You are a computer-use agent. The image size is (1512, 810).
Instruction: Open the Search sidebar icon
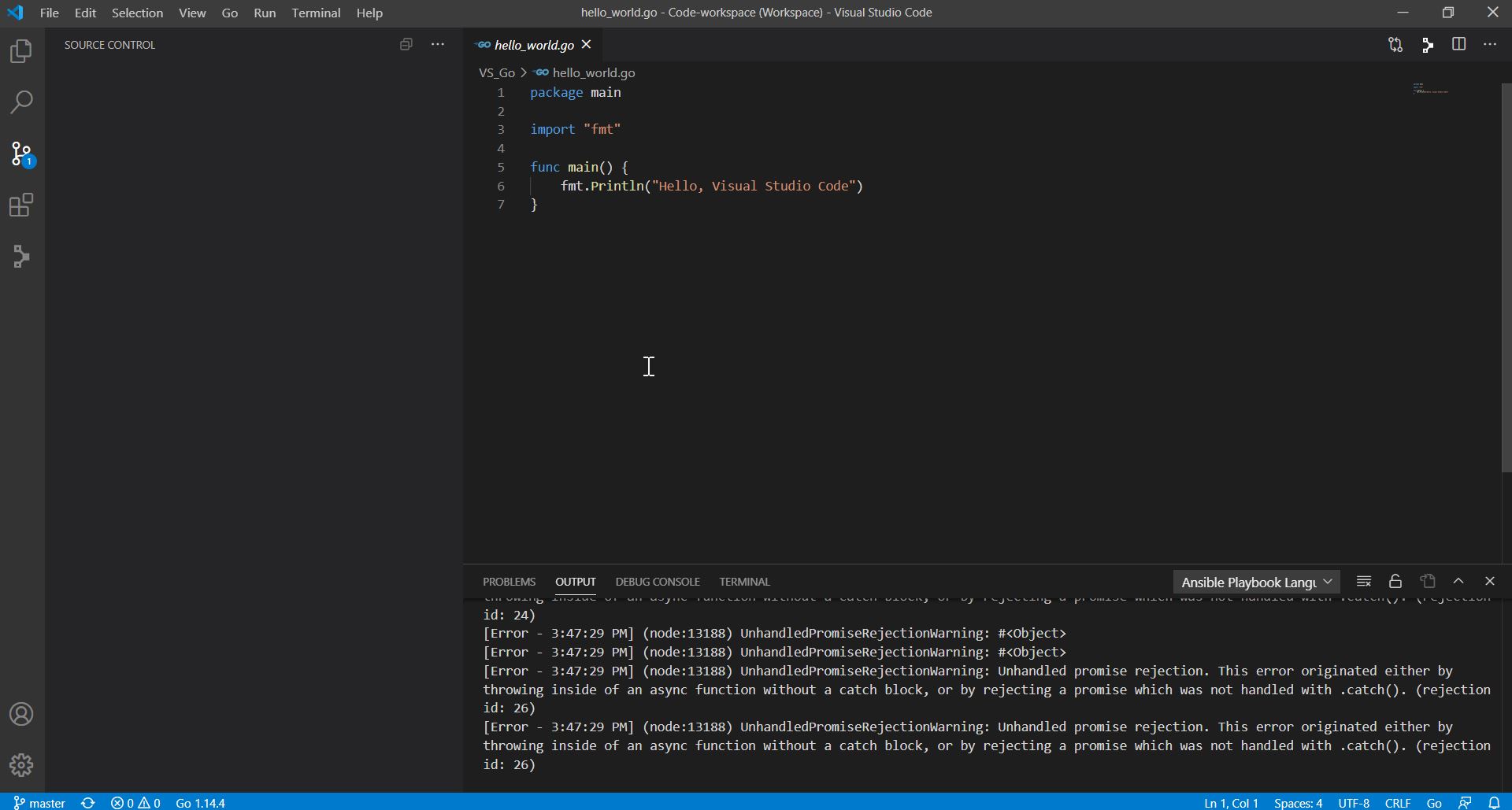21,102
